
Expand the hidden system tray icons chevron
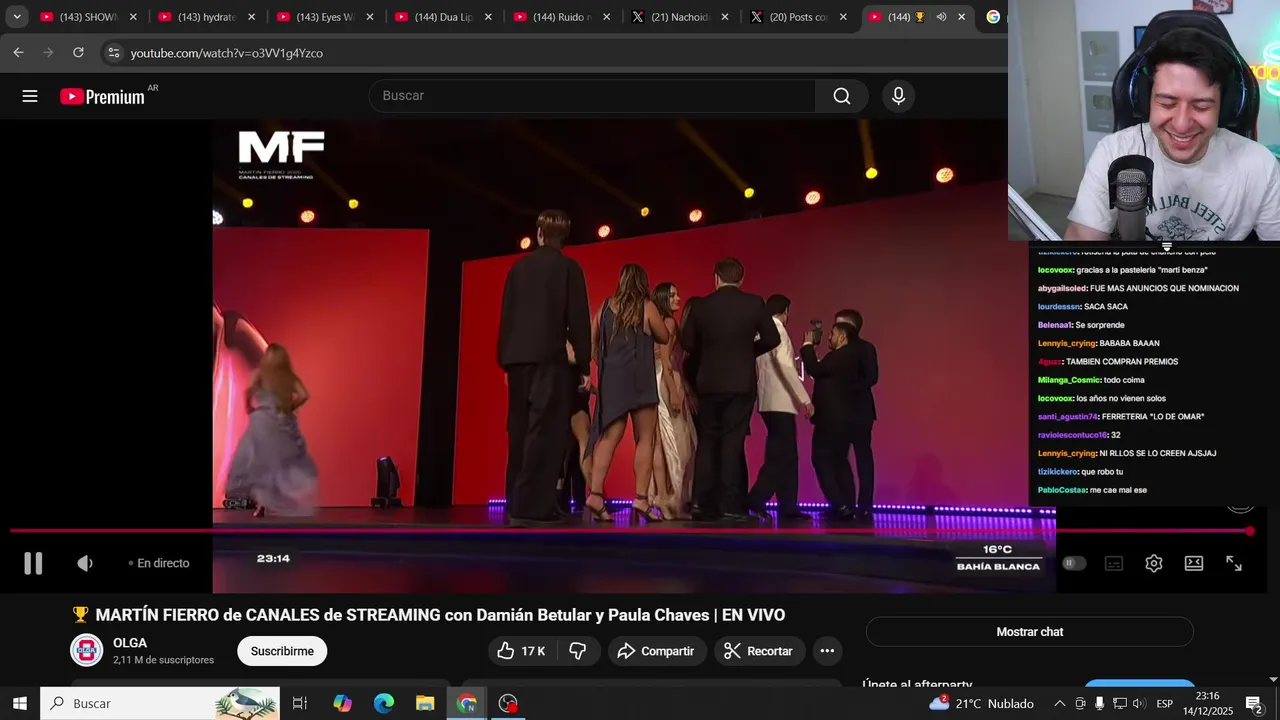(x=1060, y=704)
